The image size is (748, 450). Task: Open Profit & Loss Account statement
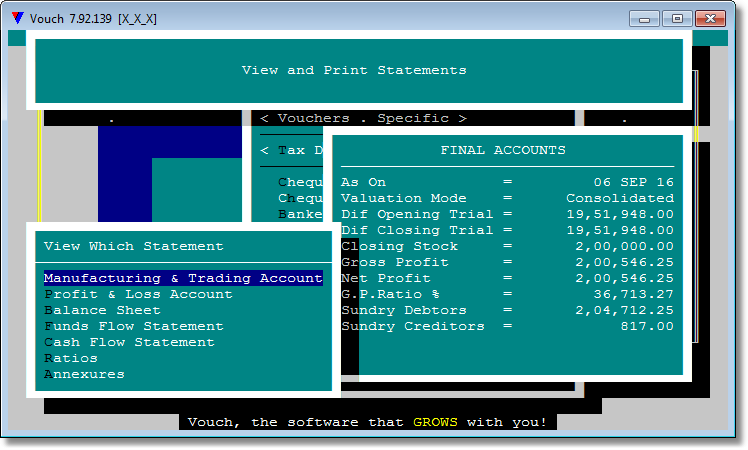138,294
